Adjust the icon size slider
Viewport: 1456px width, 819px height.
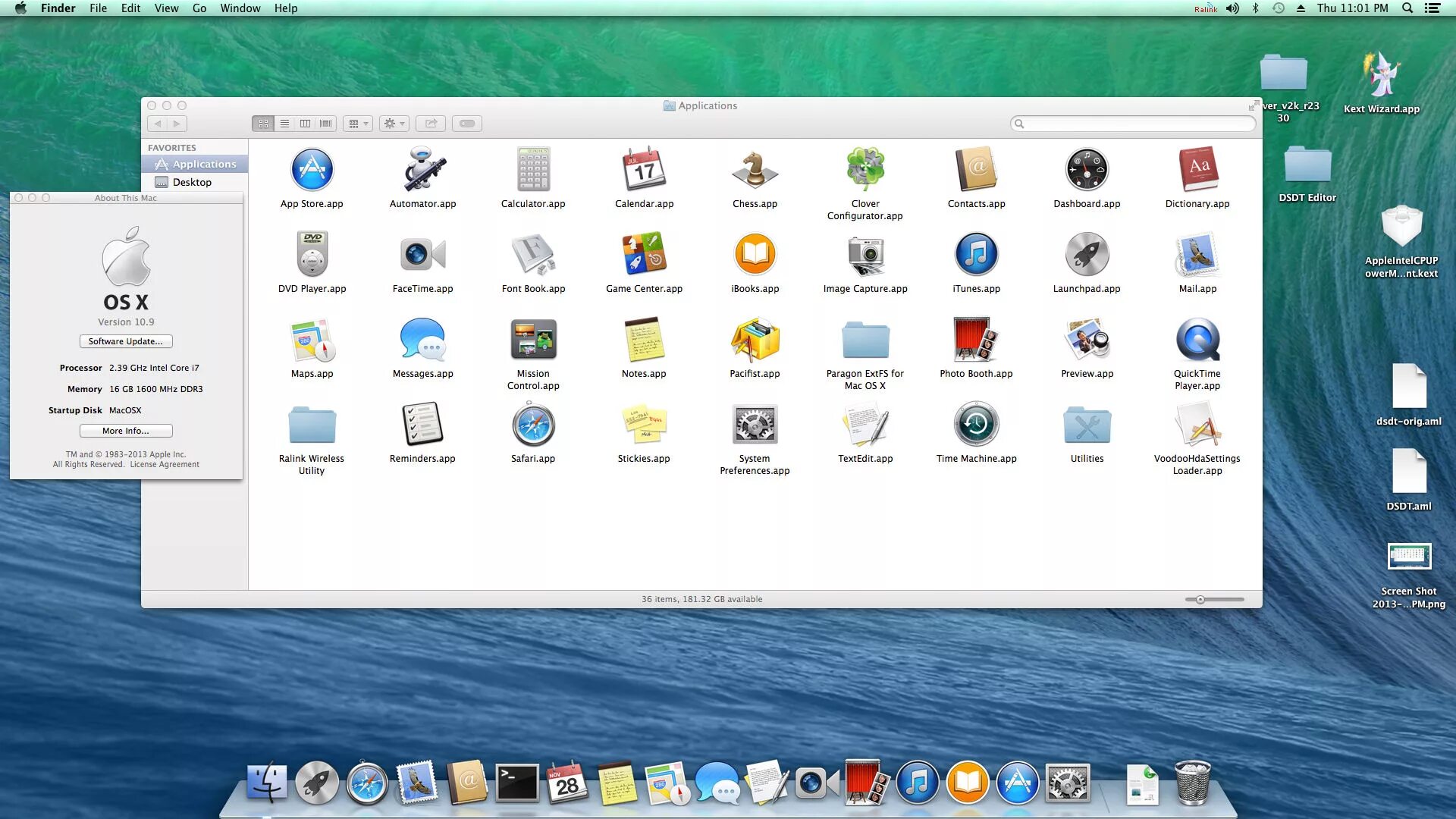point(1200,600)
